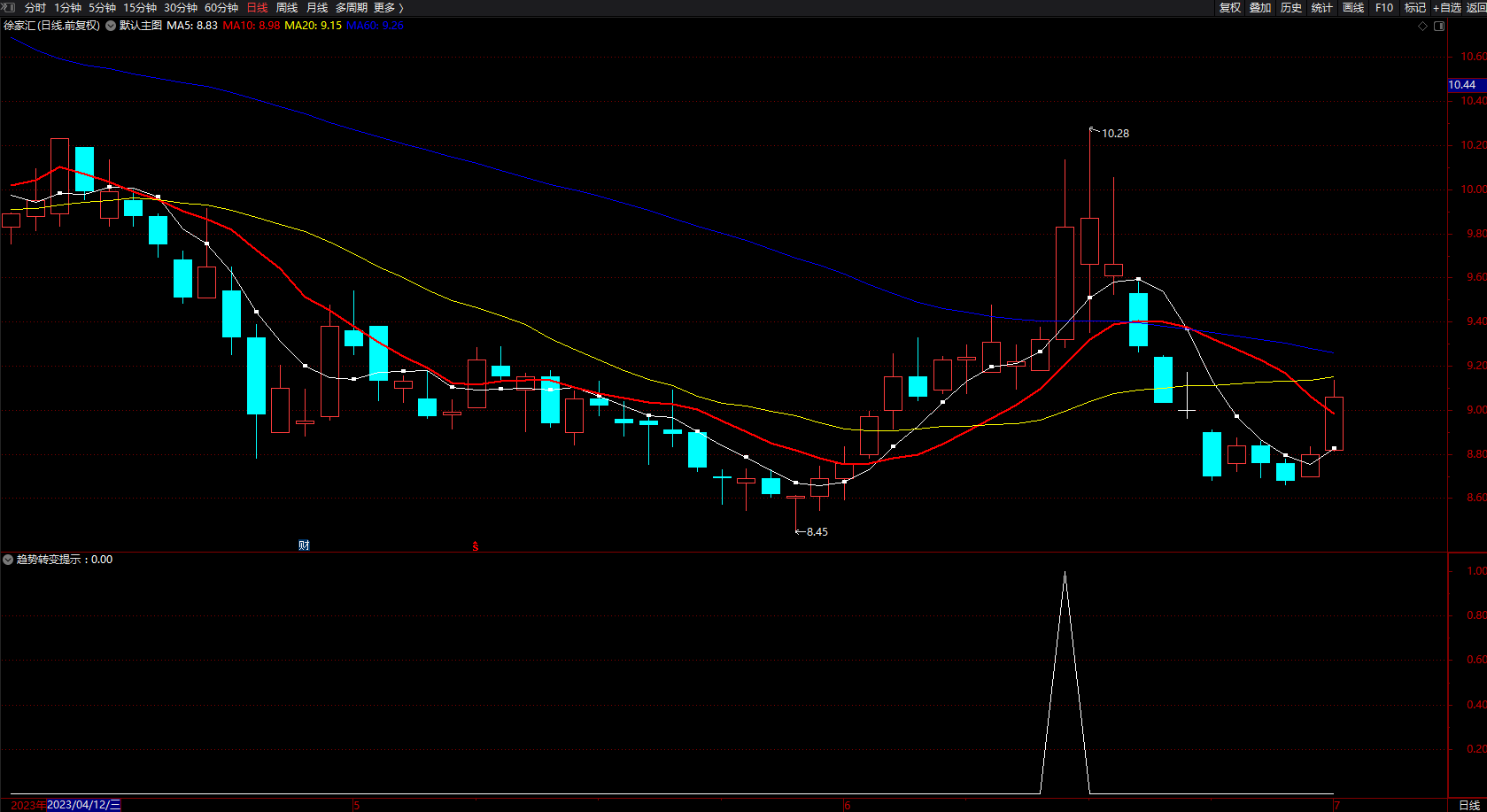The height and width of the screenshot is (812, 1487).
Task: Click the month 7 marker on time axis
Action: 1337,806
